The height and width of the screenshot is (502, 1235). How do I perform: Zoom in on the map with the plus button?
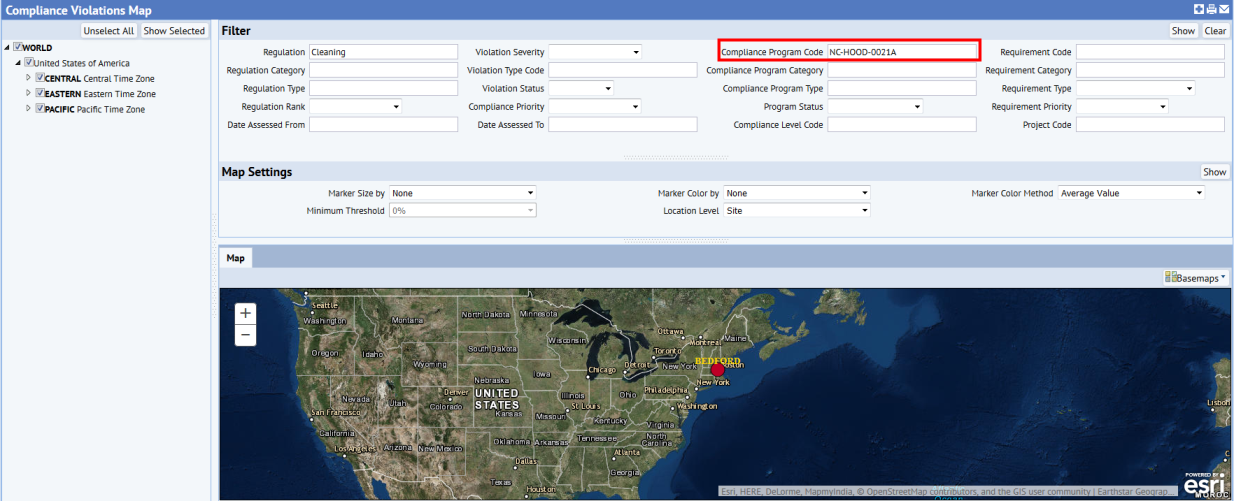(246, 313)
